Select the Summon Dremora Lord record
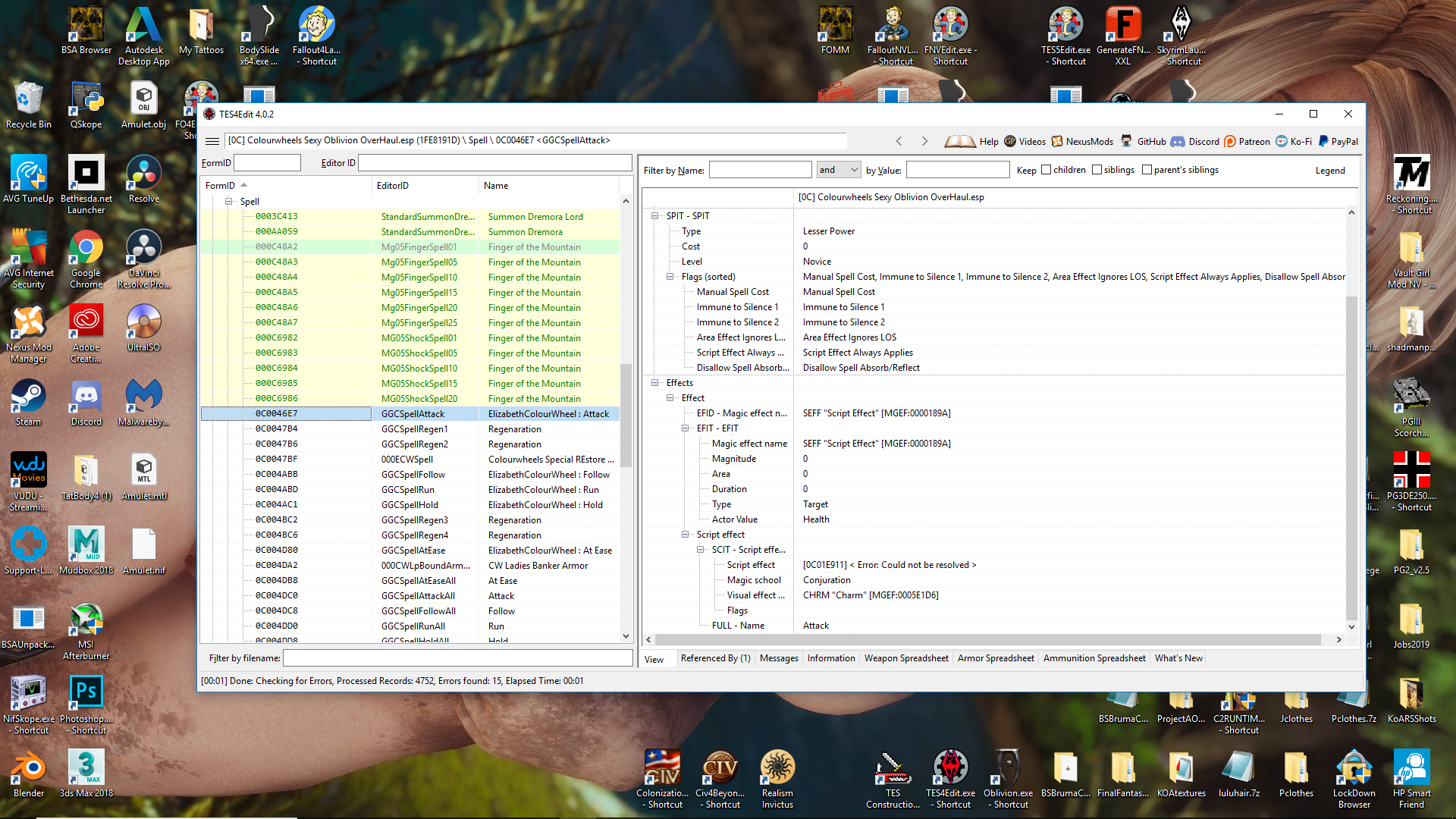The image size is (1456, 819). click(410, 217)
